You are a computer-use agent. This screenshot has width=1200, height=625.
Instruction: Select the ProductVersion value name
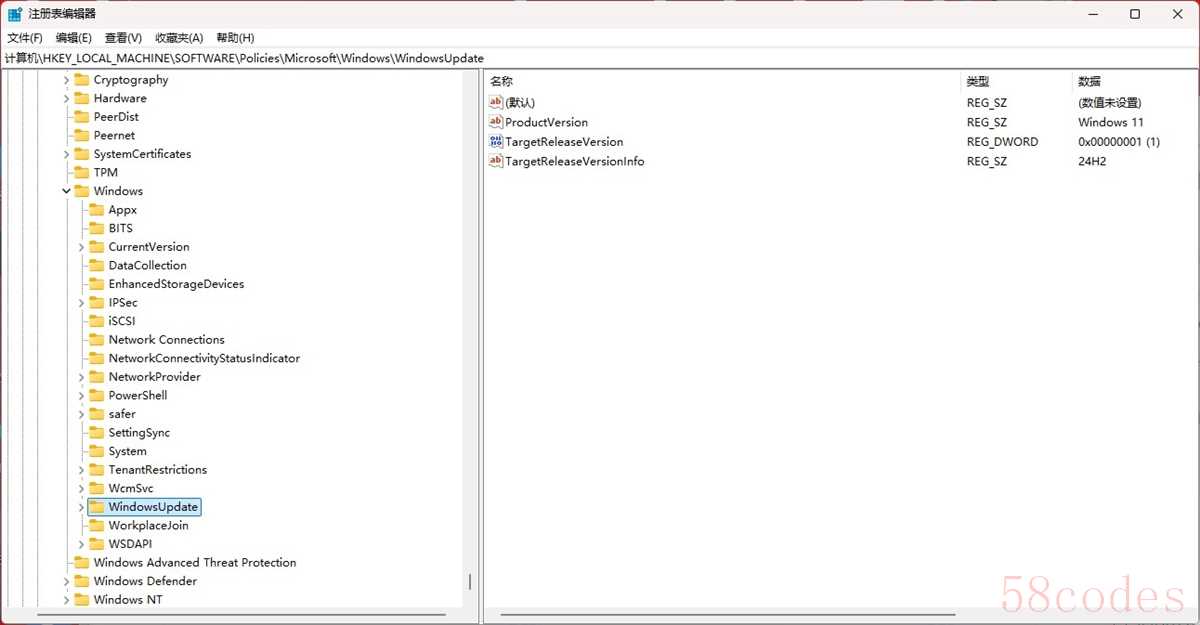(547, 122)
